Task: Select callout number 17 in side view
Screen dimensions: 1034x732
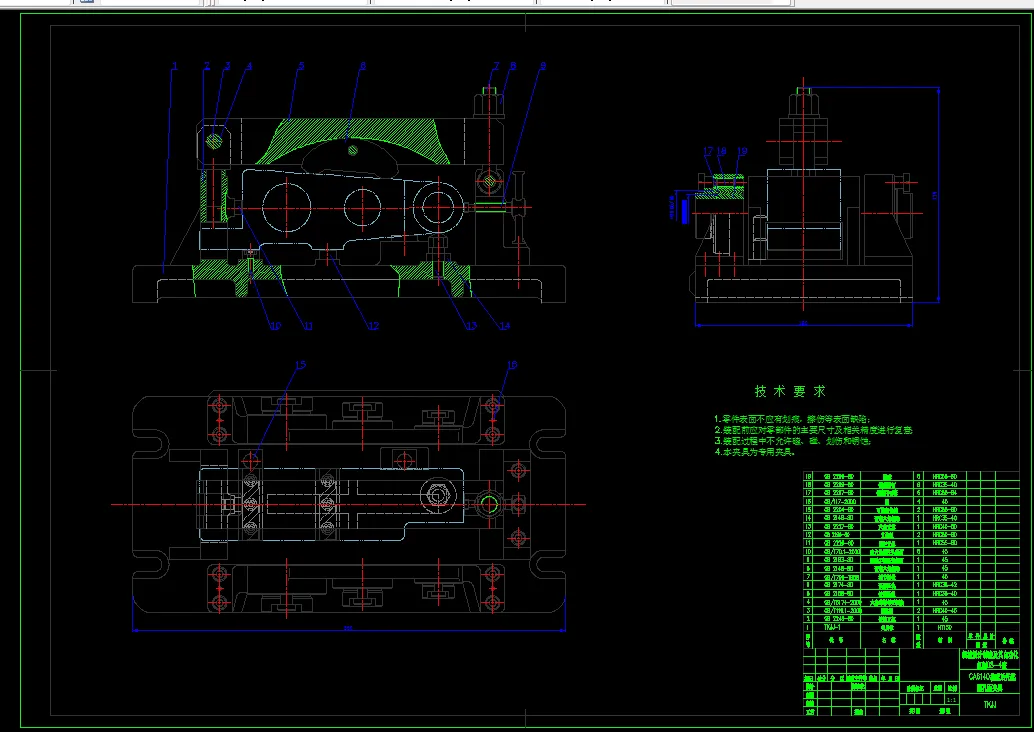Action: coord(708,152)
